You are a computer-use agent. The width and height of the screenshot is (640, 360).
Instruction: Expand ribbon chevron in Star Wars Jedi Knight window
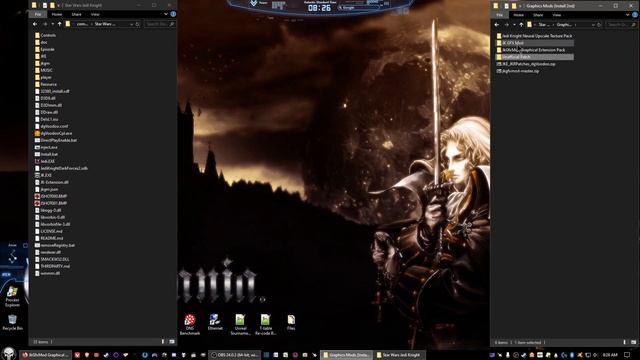(x=166, y=14)
